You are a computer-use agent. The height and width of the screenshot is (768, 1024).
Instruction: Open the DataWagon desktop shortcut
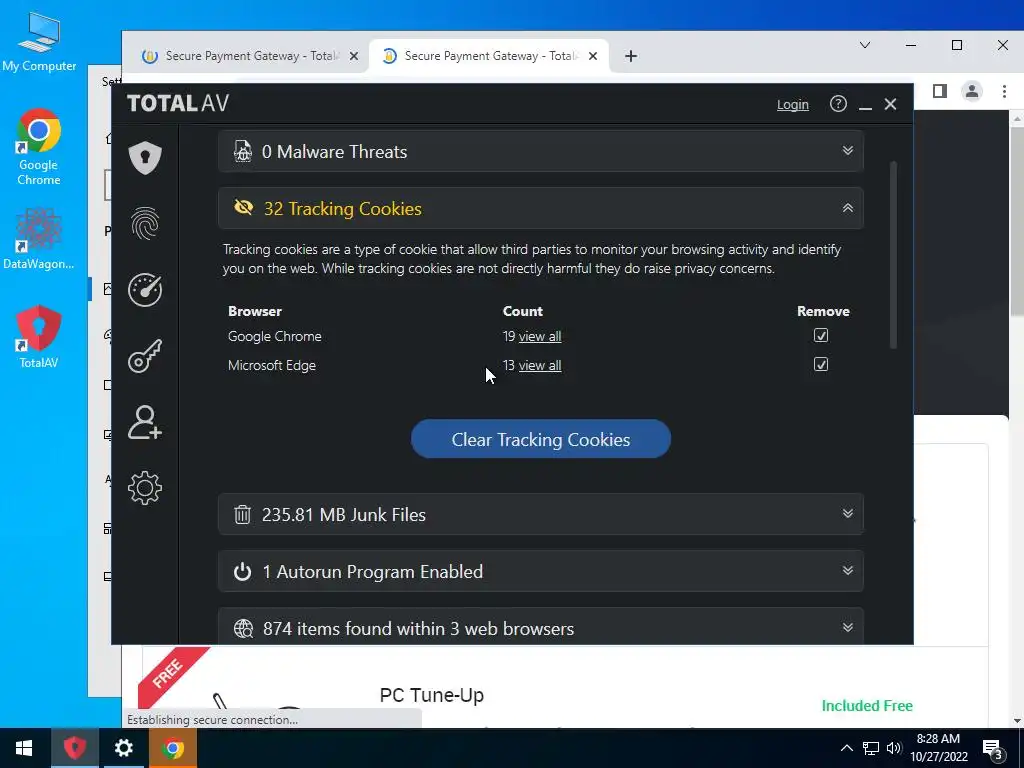click(x=39, y=238)
